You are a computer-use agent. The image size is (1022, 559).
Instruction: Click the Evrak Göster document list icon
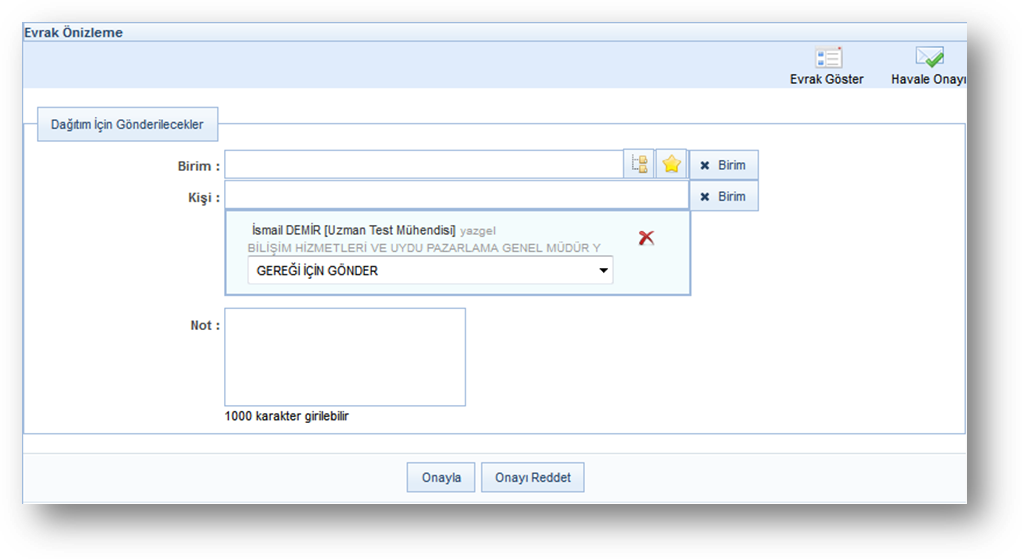(828, 58)
